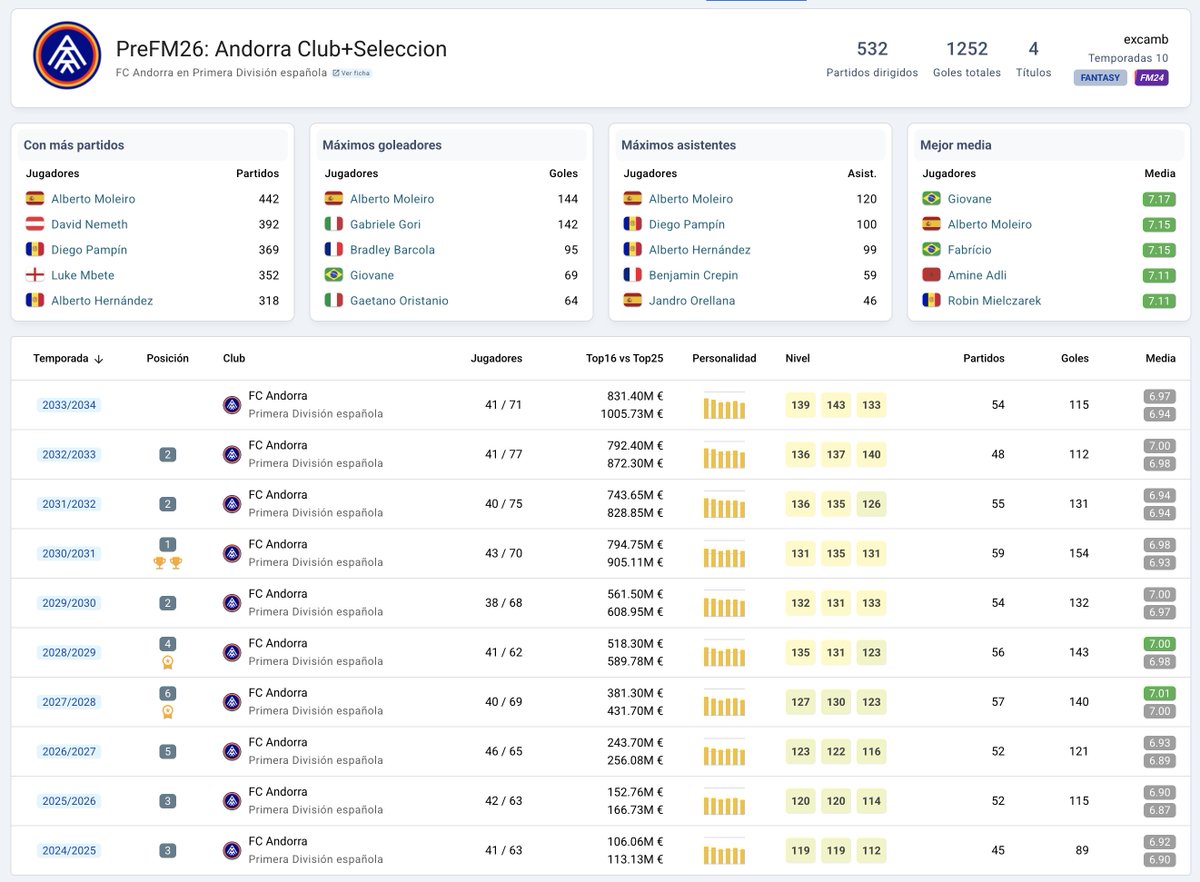Open Amine Adli player link
Image resolution: width=1200 pixels, height=882 pixels.
977,275
